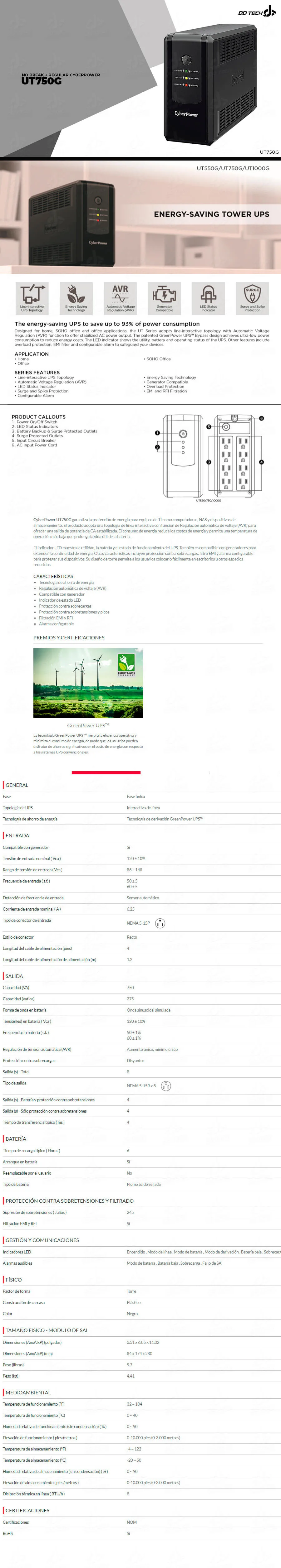Click the Surge and Spike Protection icon
281x1568 pixels.
tap(252, 298)
